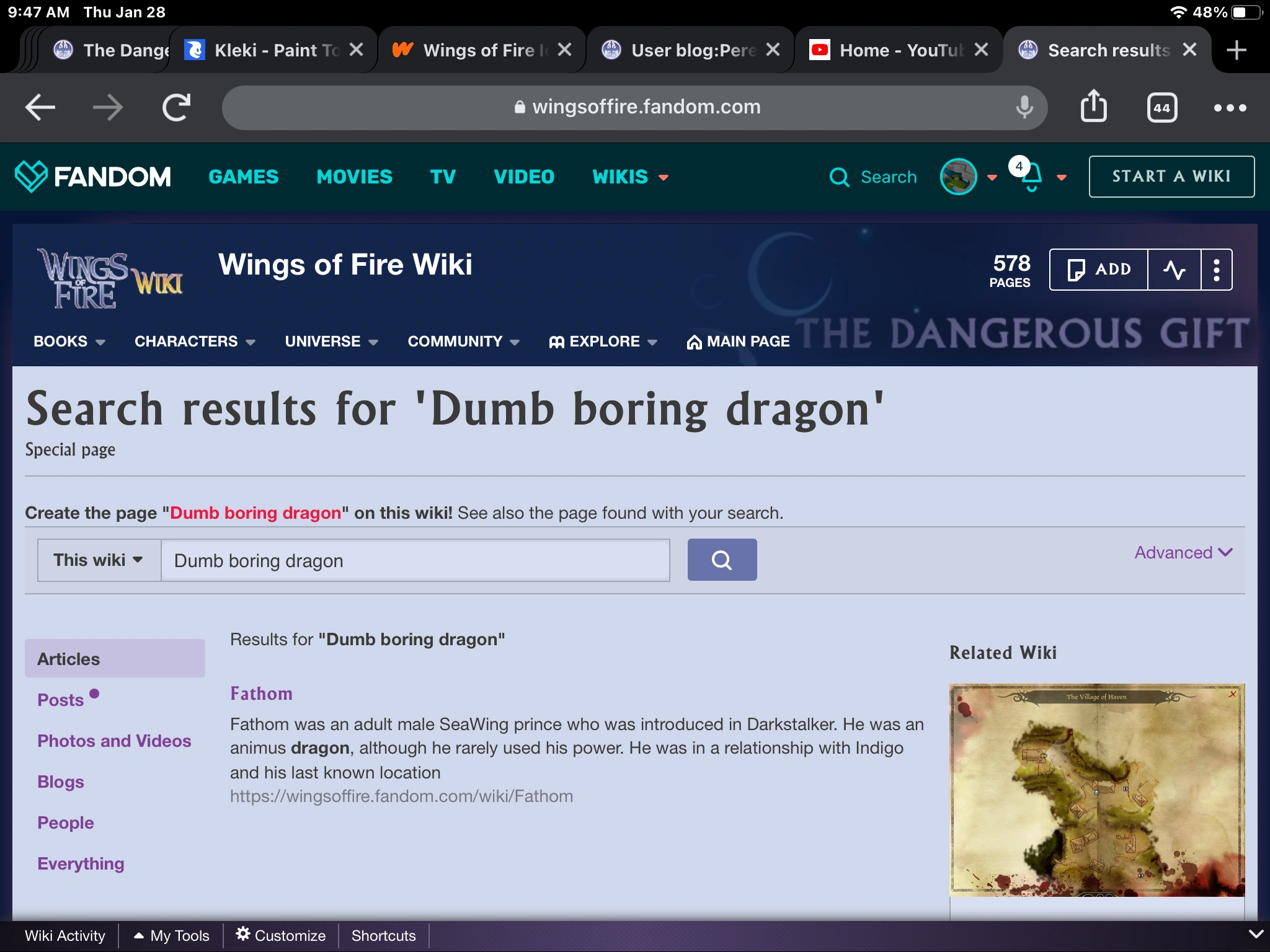Image resolution: width=1270 pixels, height=952 pixels.
Task: Open the notifications bell
Action: coord(1031,178)
